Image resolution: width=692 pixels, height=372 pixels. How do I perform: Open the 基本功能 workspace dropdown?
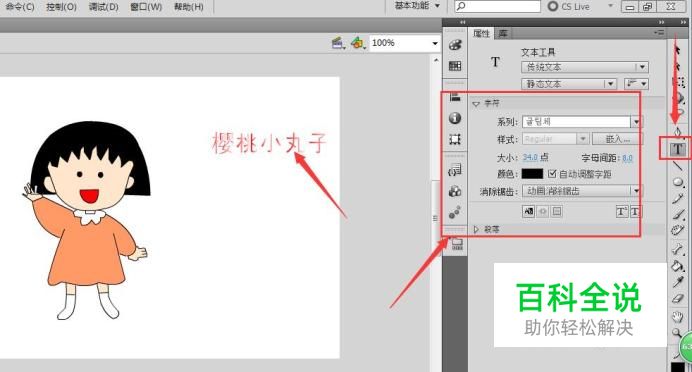(x=417, y=6)
